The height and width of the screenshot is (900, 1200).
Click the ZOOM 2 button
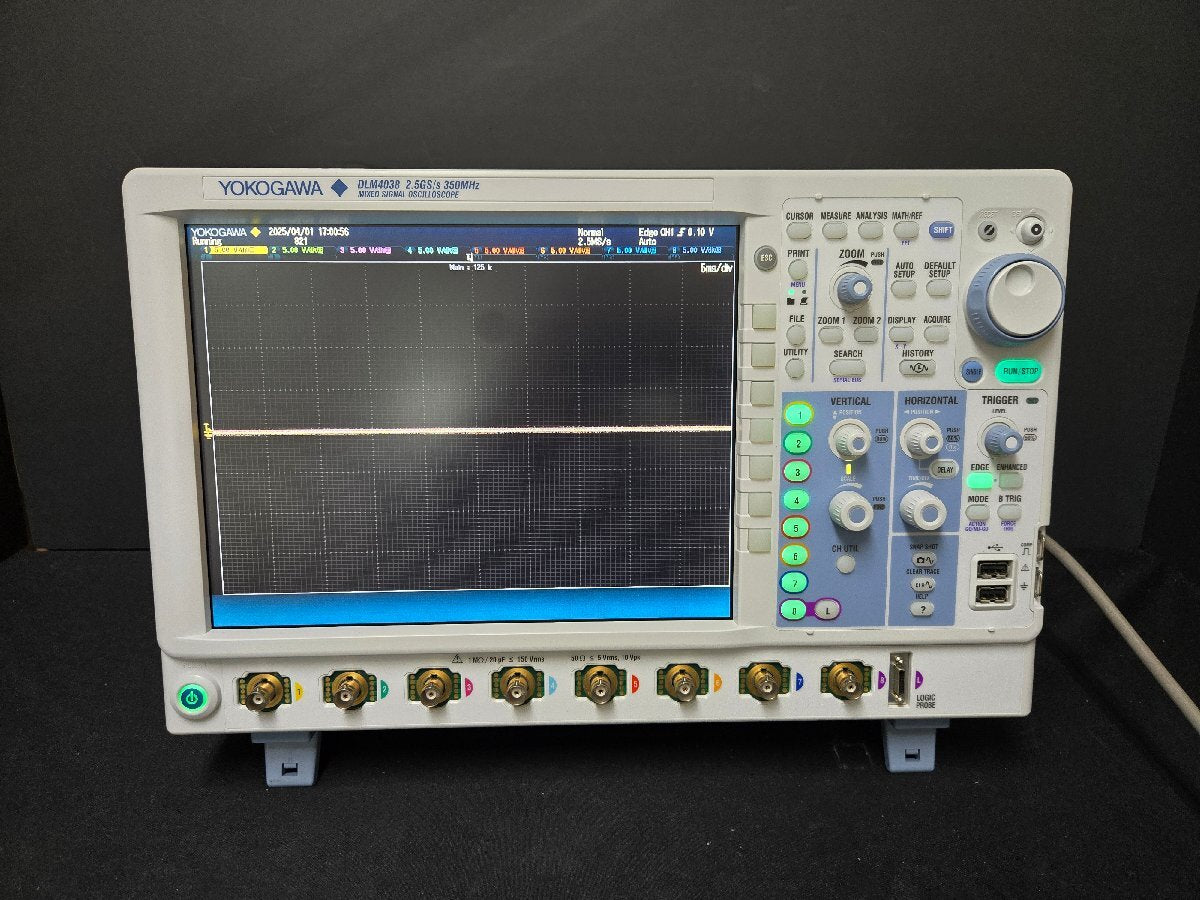tap(866, 334)
